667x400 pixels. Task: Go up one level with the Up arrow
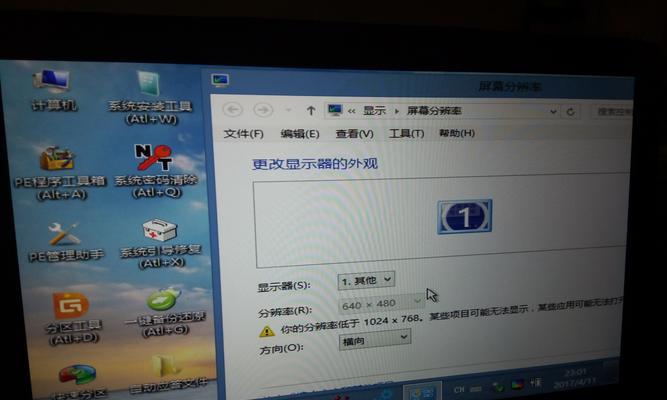pos(311,111)
